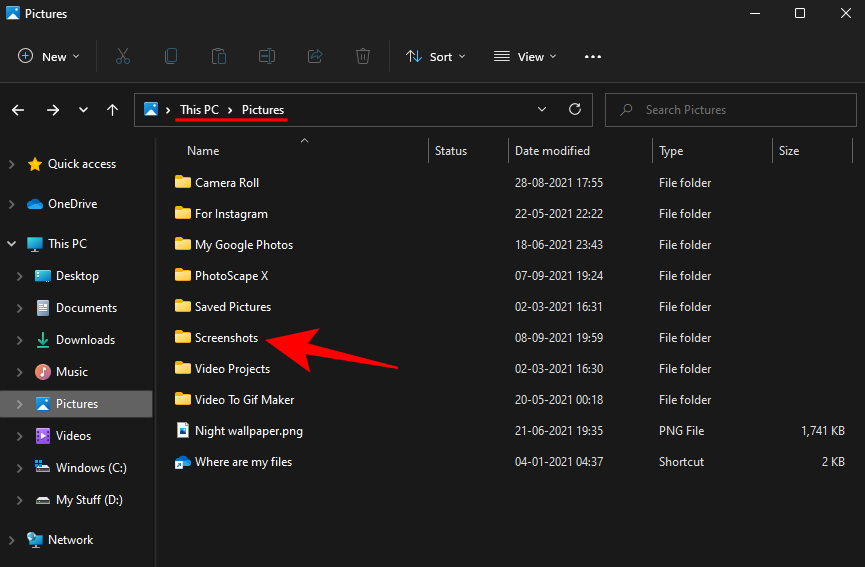Navigate back using the back arrow
The image size is (865, 567).
pos(19,110)
